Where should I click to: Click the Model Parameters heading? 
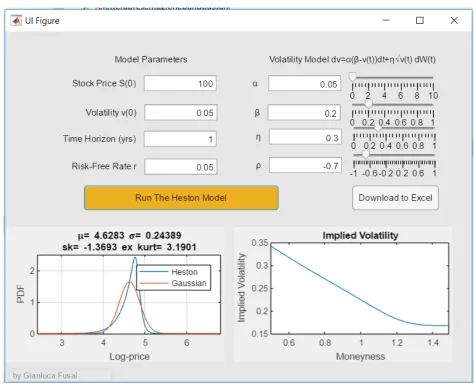[x=151, y=59]
